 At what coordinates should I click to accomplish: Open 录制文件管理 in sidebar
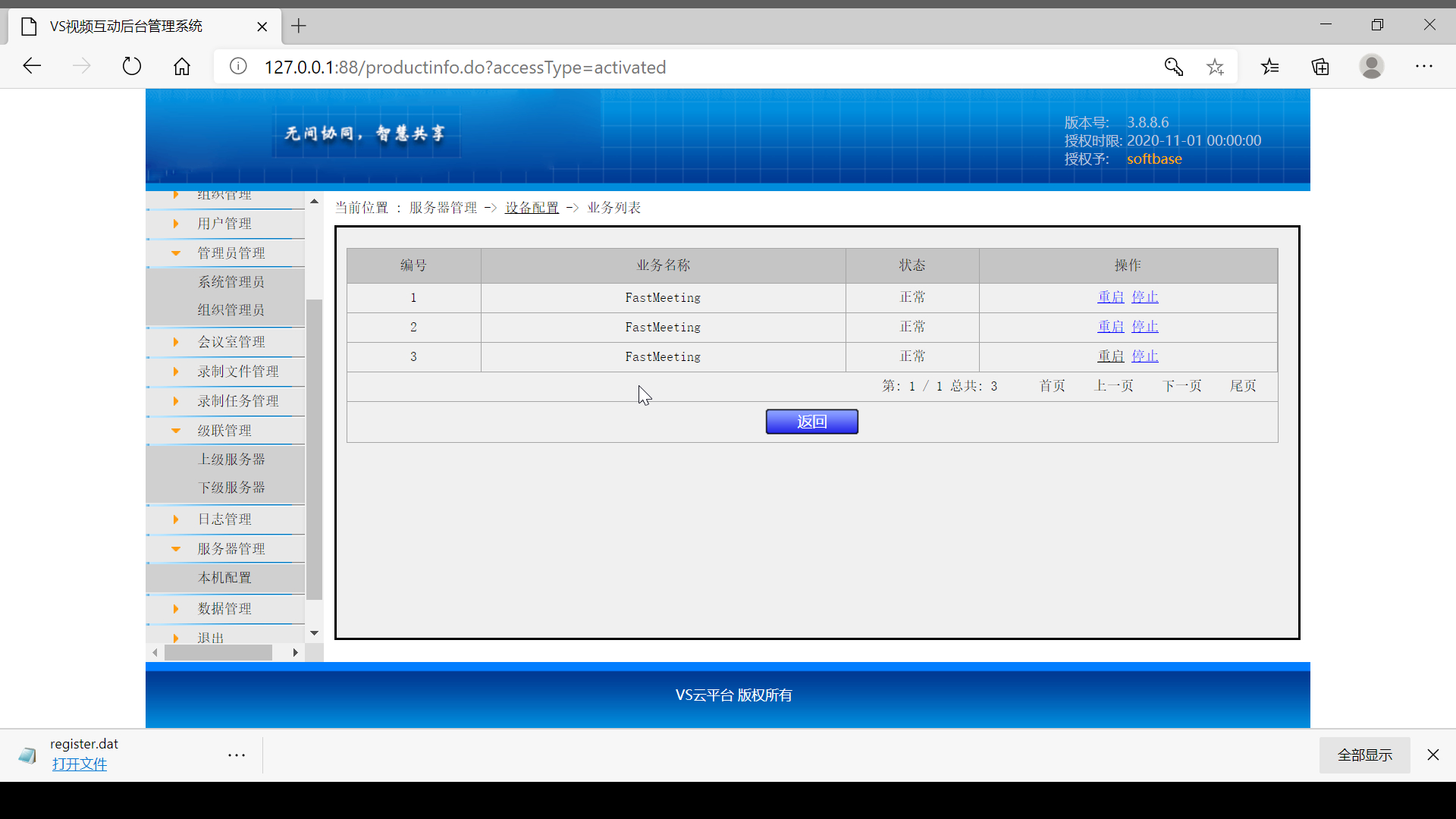coord(238,372)
